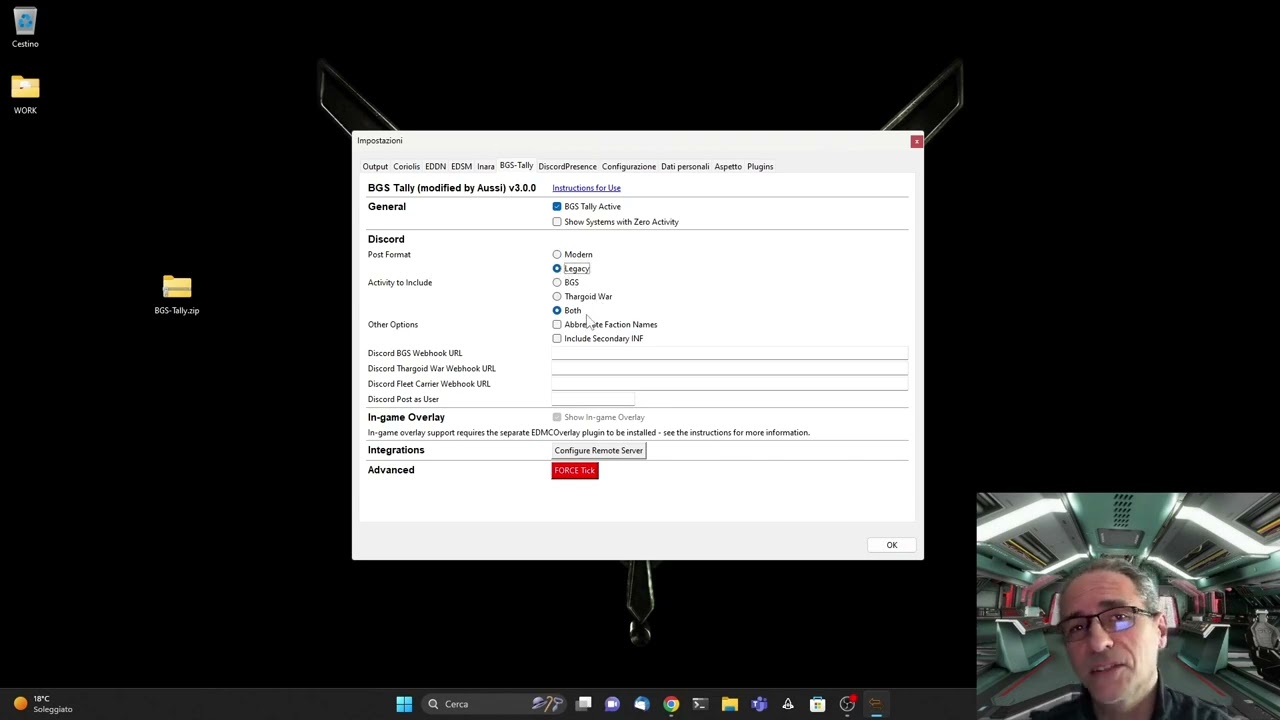This screenshot has width=1280, height=720.
Task: Enable Show Systems with Zero Activity
Action: point(557,222)
